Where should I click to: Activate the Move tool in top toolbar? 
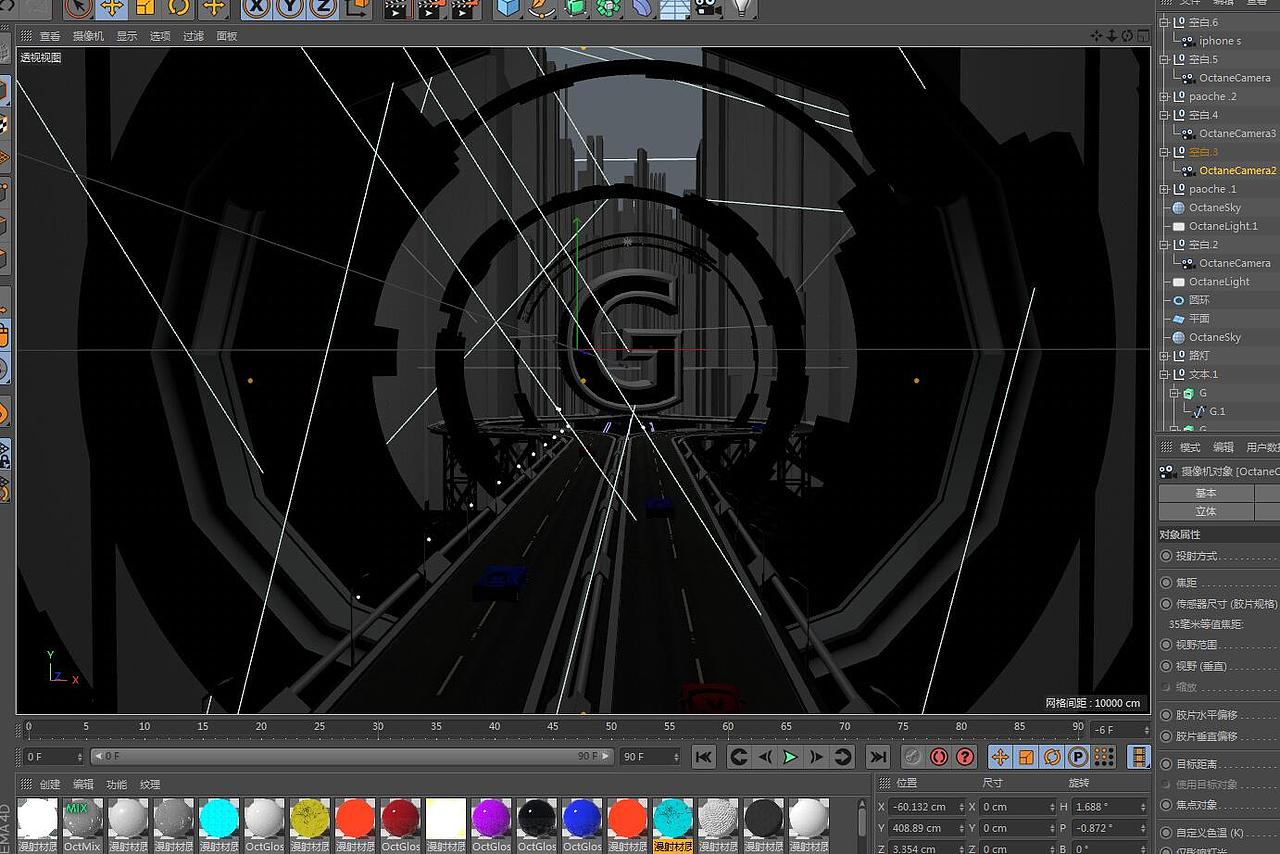point(112,8)
